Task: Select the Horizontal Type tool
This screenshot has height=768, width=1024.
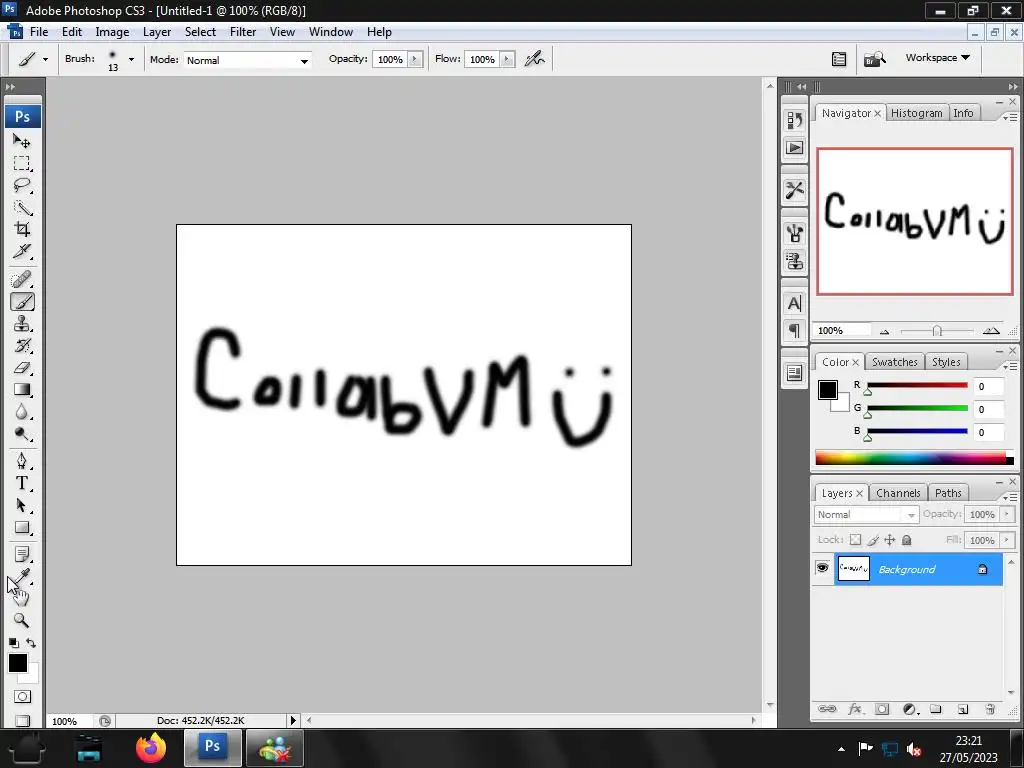Action: coord(22,483)
